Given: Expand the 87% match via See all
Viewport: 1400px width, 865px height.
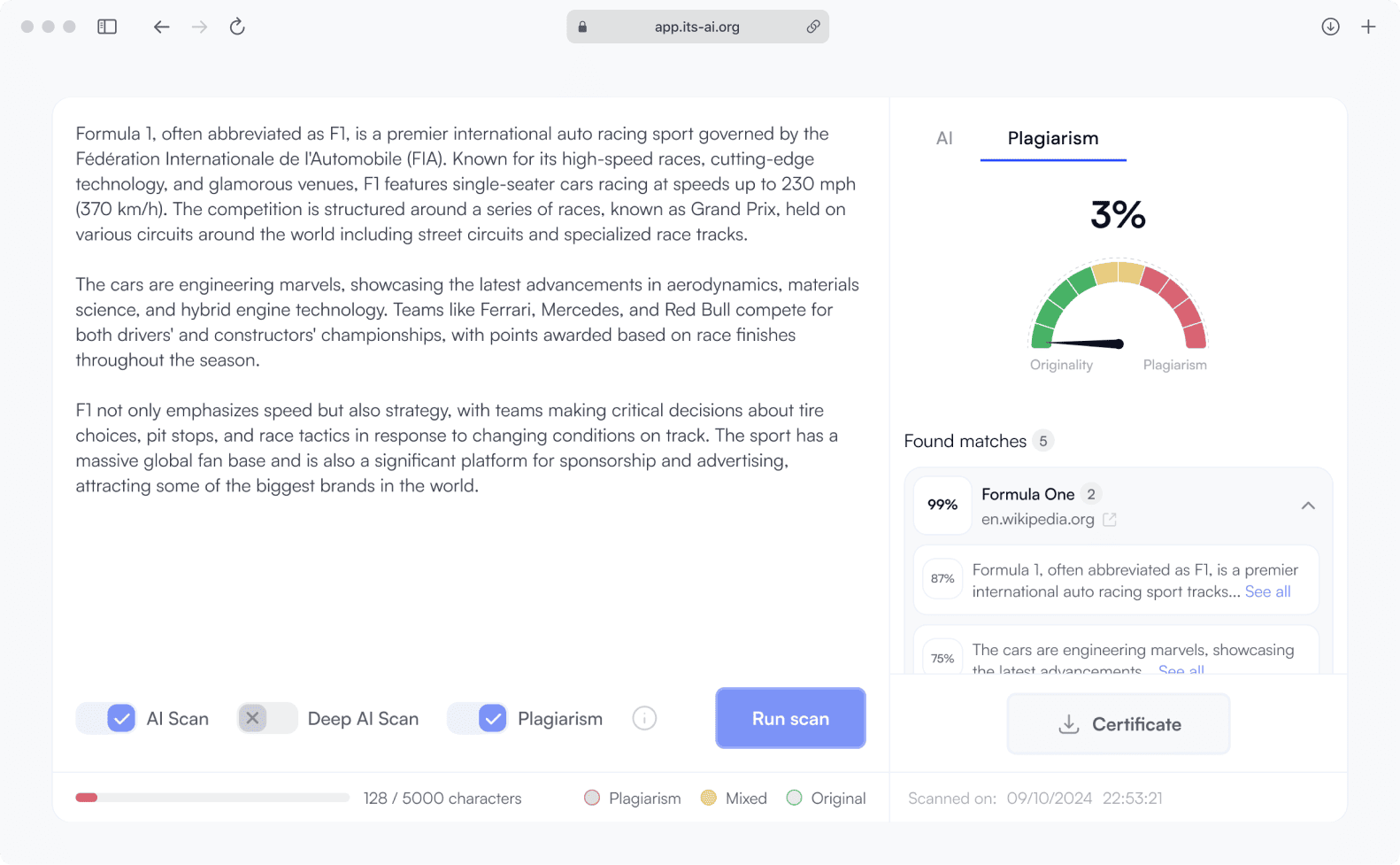Looking at the screenshot, I should [1267, 591].
